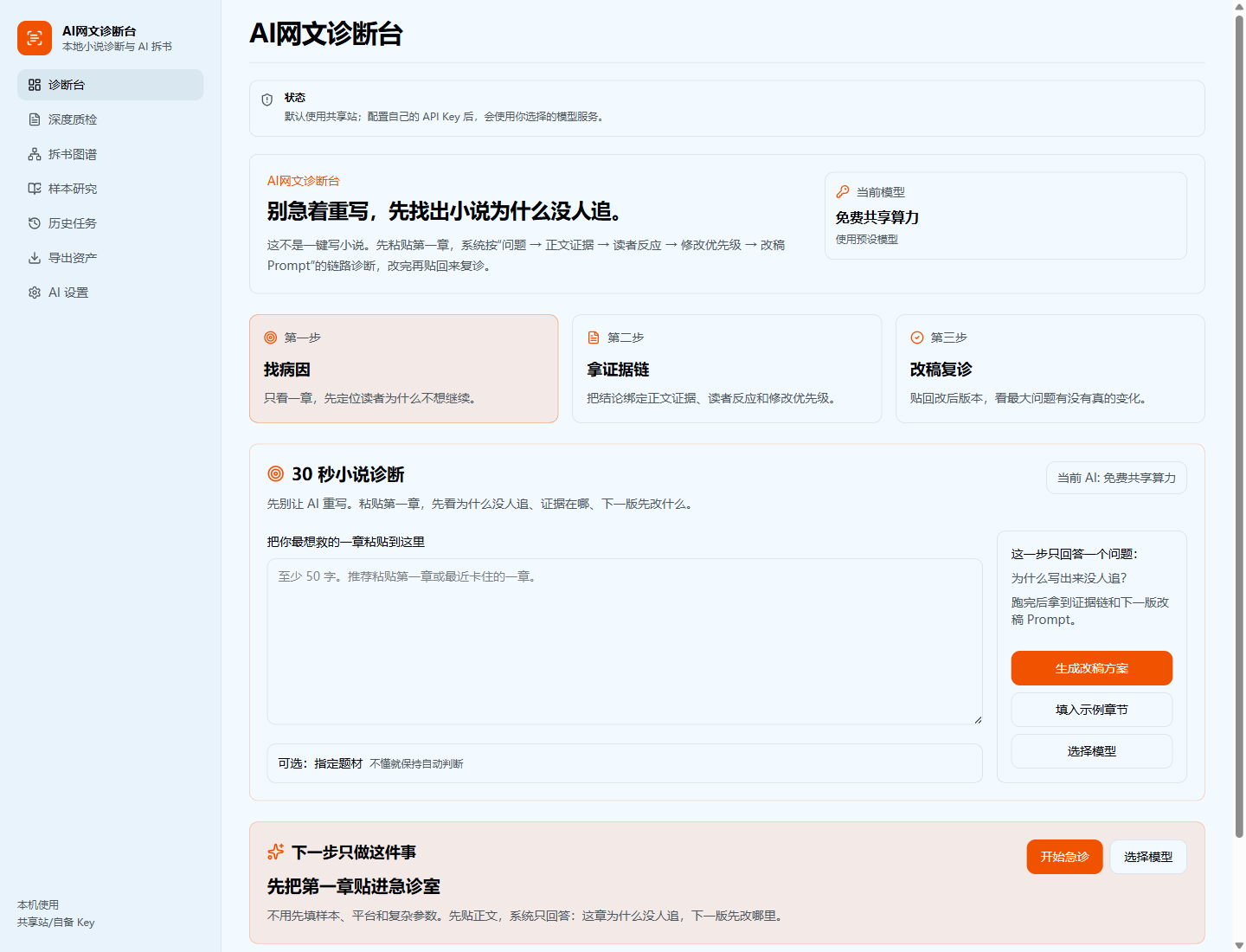The width and height of the screenshot is (1246, 952).
Task: Click the page title AI网文诊断台
Action: tap(326, 34)
